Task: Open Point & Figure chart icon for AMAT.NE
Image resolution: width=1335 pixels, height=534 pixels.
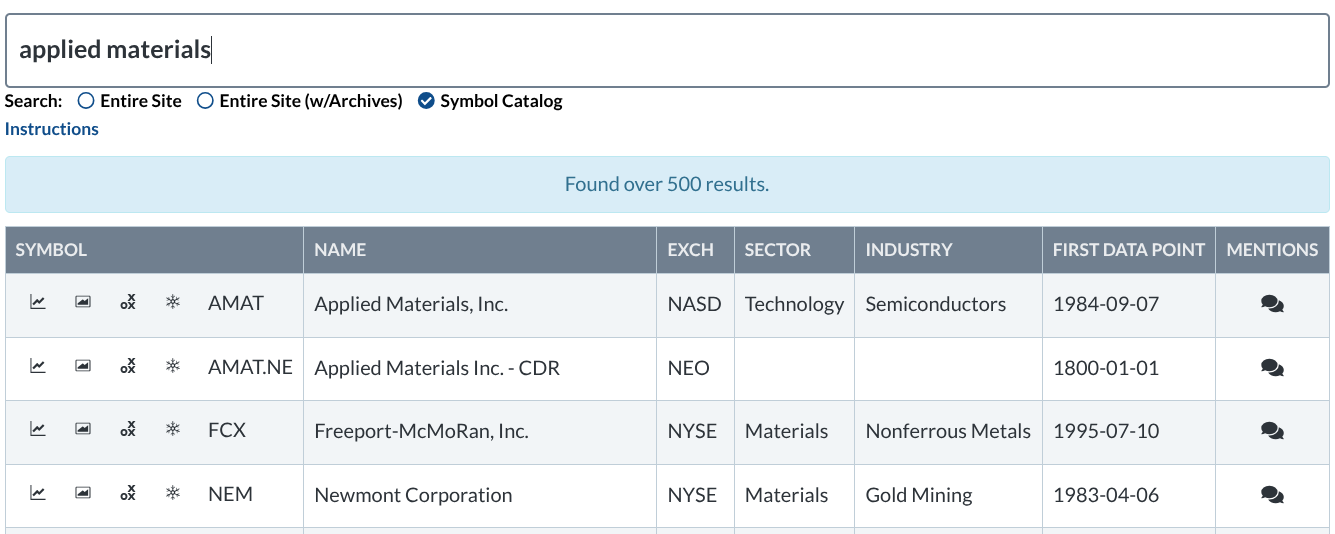Action: [128, 367]
